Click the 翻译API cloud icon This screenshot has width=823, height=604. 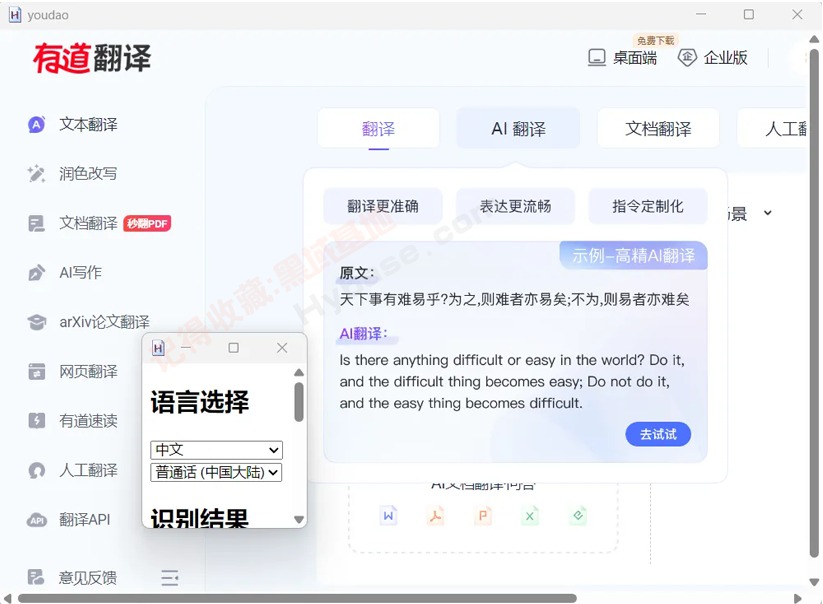coord(36,520)
